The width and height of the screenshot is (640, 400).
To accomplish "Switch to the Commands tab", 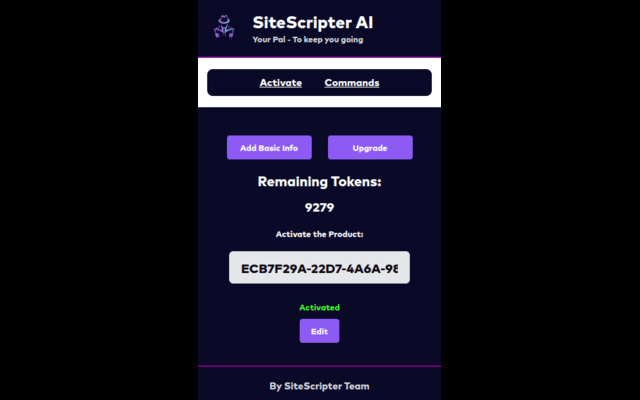I will click(352, 83).
